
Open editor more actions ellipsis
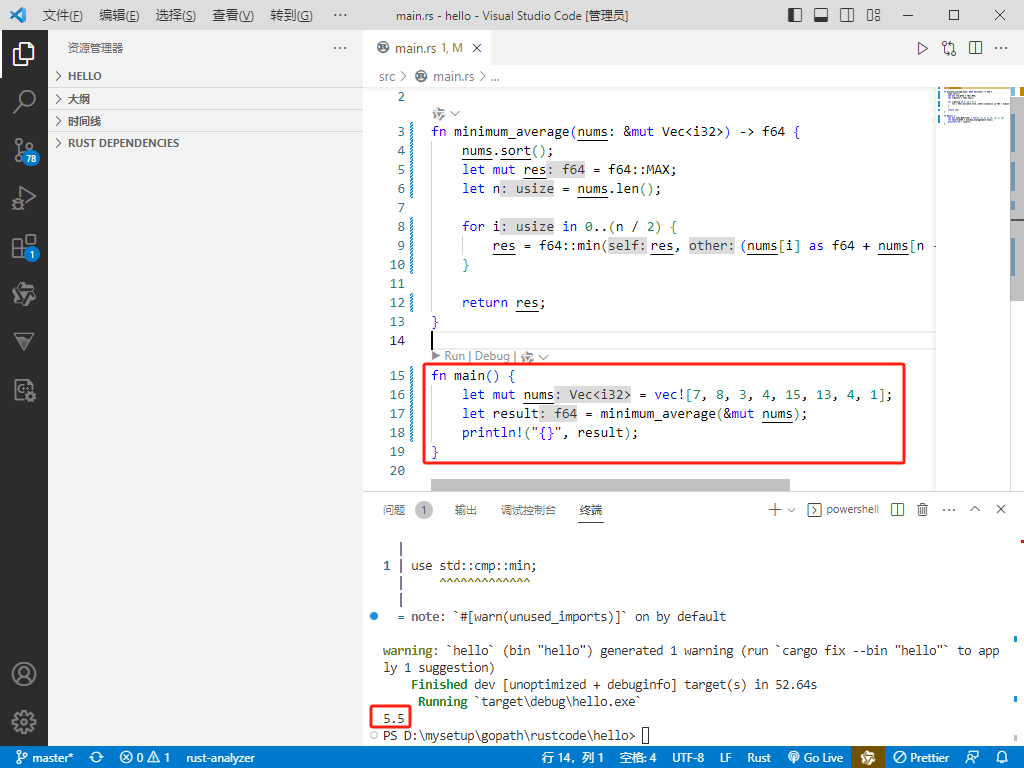(x=1001, y=48)
